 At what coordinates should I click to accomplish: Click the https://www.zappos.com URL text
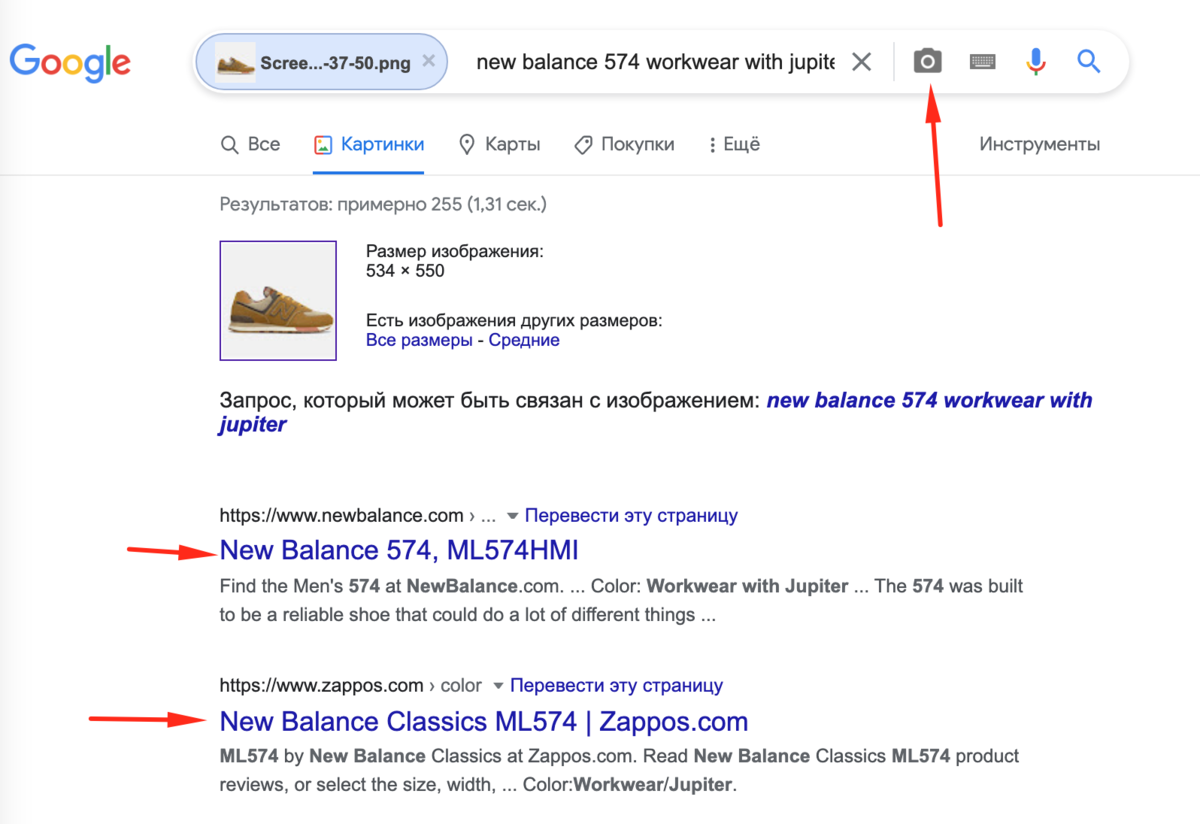322,686
